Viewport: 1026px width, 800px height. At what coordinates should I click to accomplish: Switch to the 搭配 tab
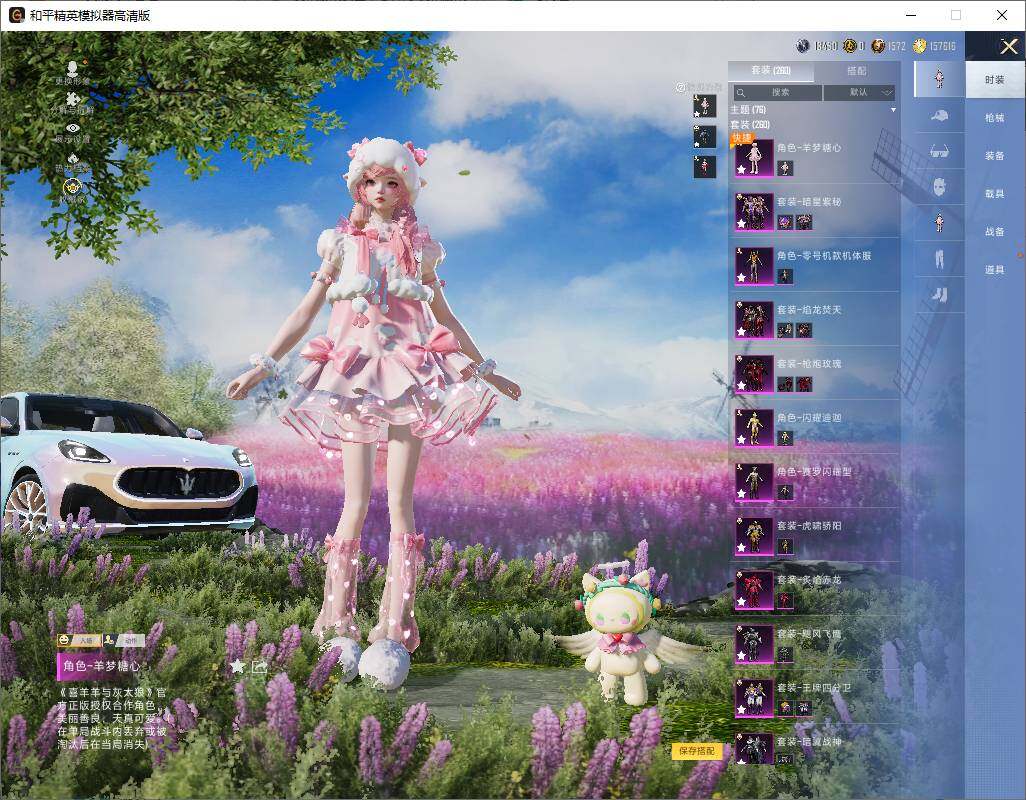click(x=857, y=71)
